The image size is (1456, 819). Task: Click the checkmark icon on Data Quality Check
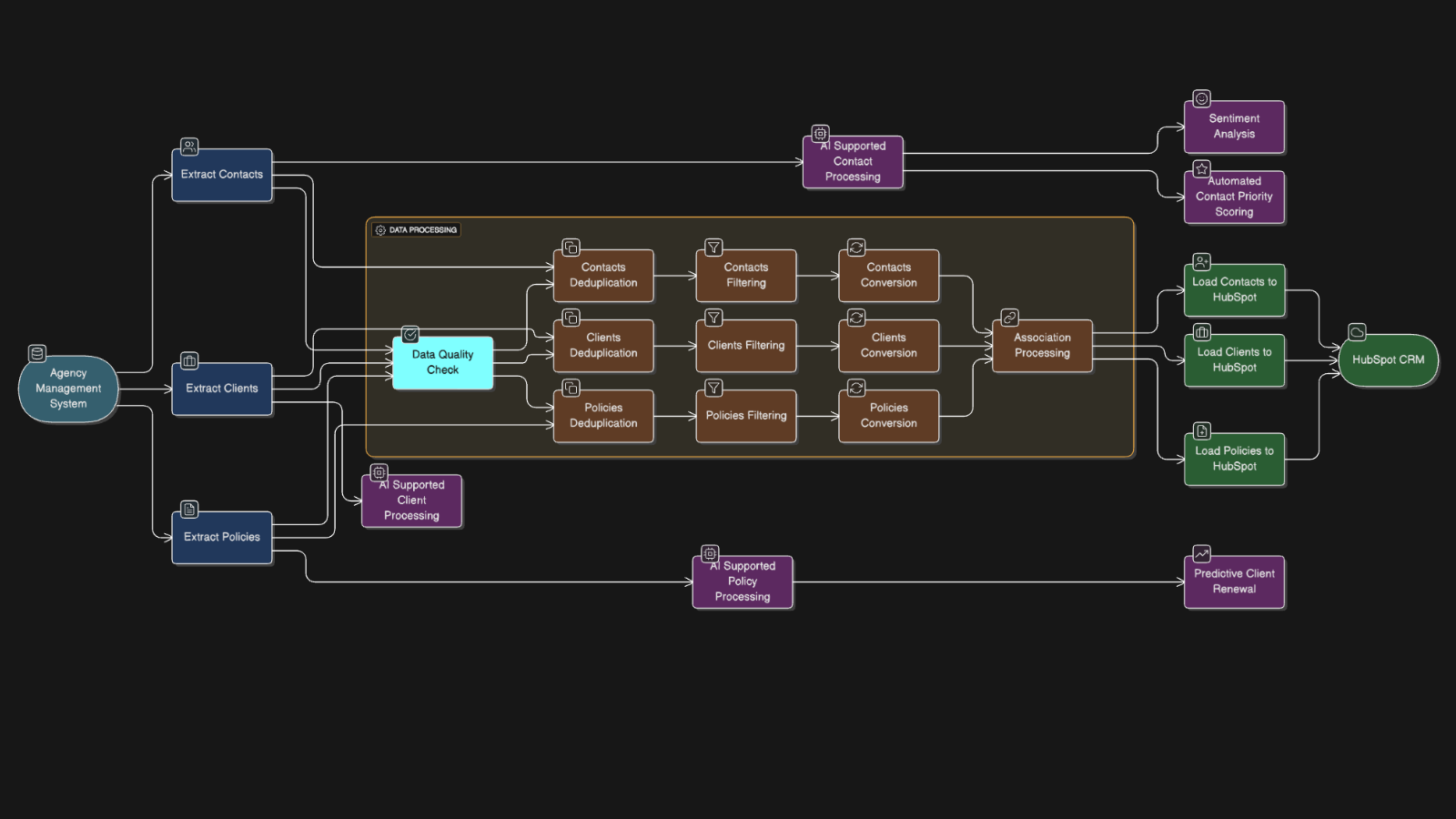[410, 335]
